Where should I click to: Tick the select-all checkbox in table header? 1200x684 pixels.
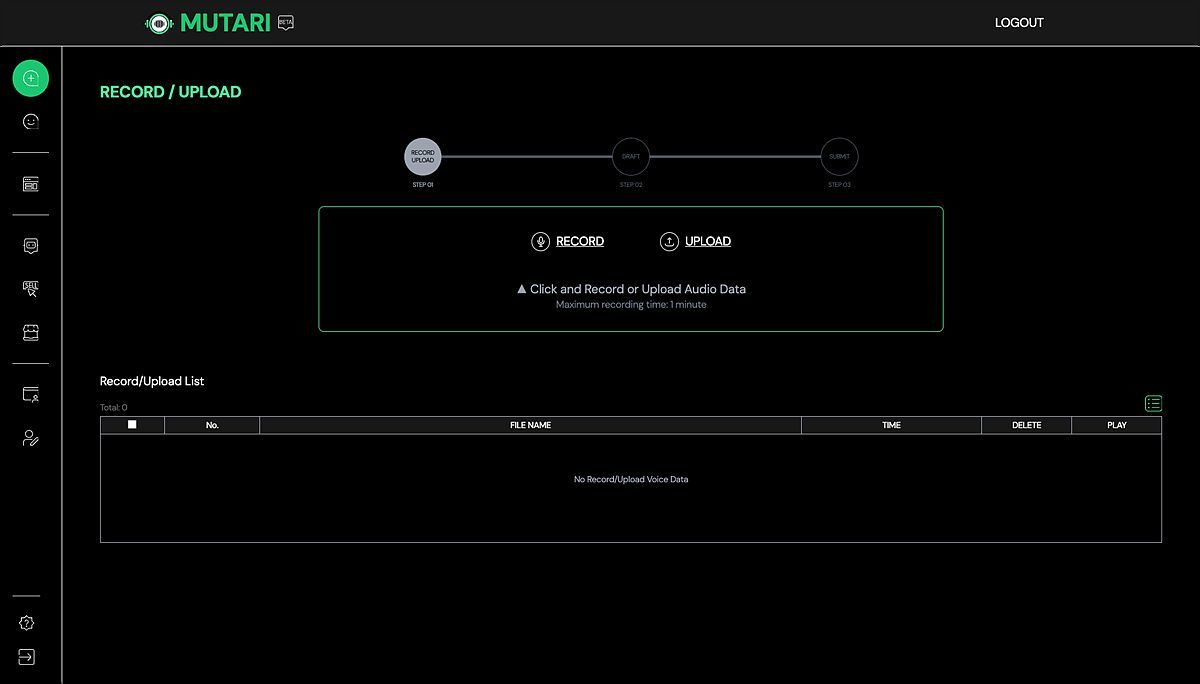click(132, 425)
